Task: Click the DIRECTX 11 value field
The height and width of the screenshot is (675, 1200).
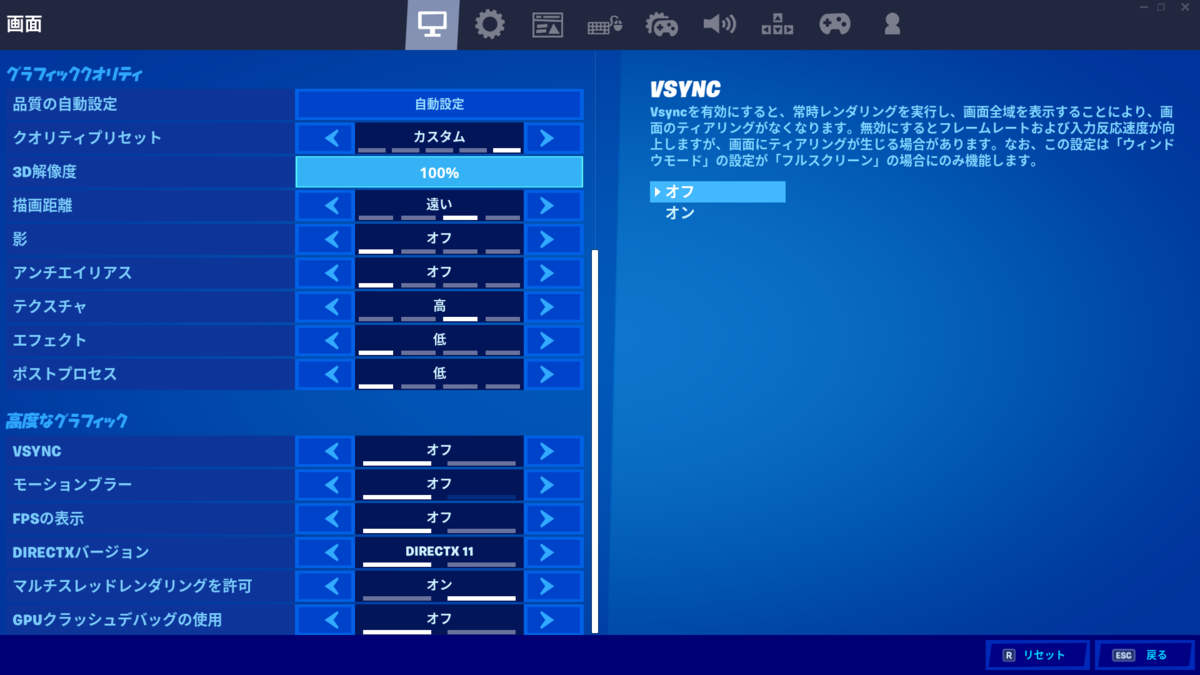Action: [439, 552]
